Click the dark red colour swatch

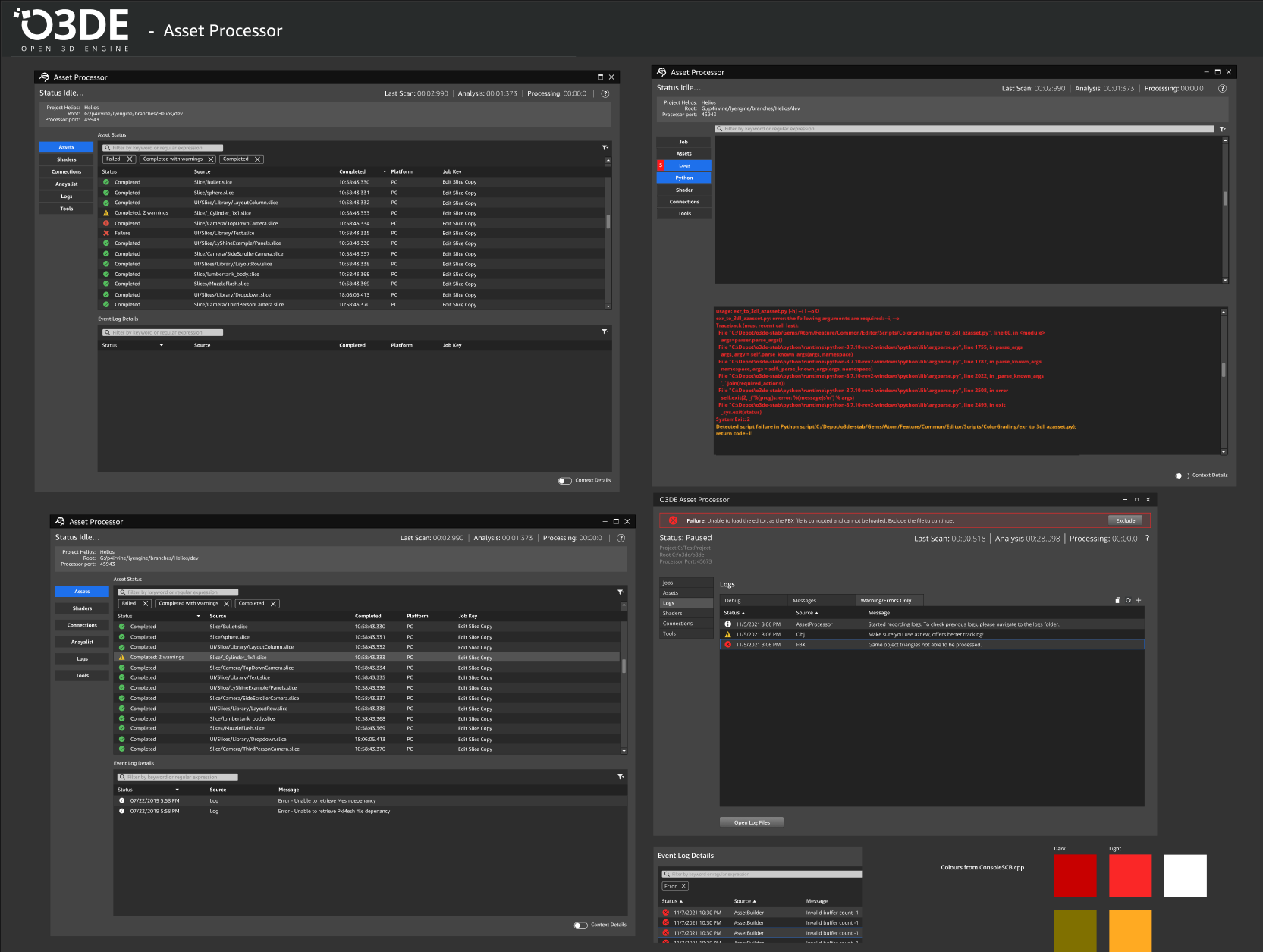(x=1075, y=875)
